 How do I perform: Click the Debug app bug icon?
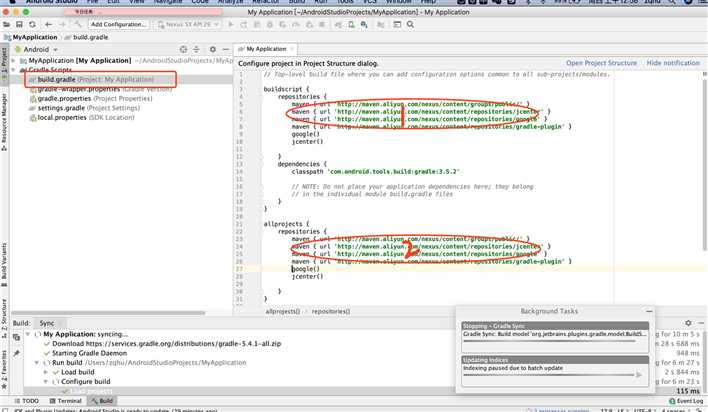coord(270,24)
